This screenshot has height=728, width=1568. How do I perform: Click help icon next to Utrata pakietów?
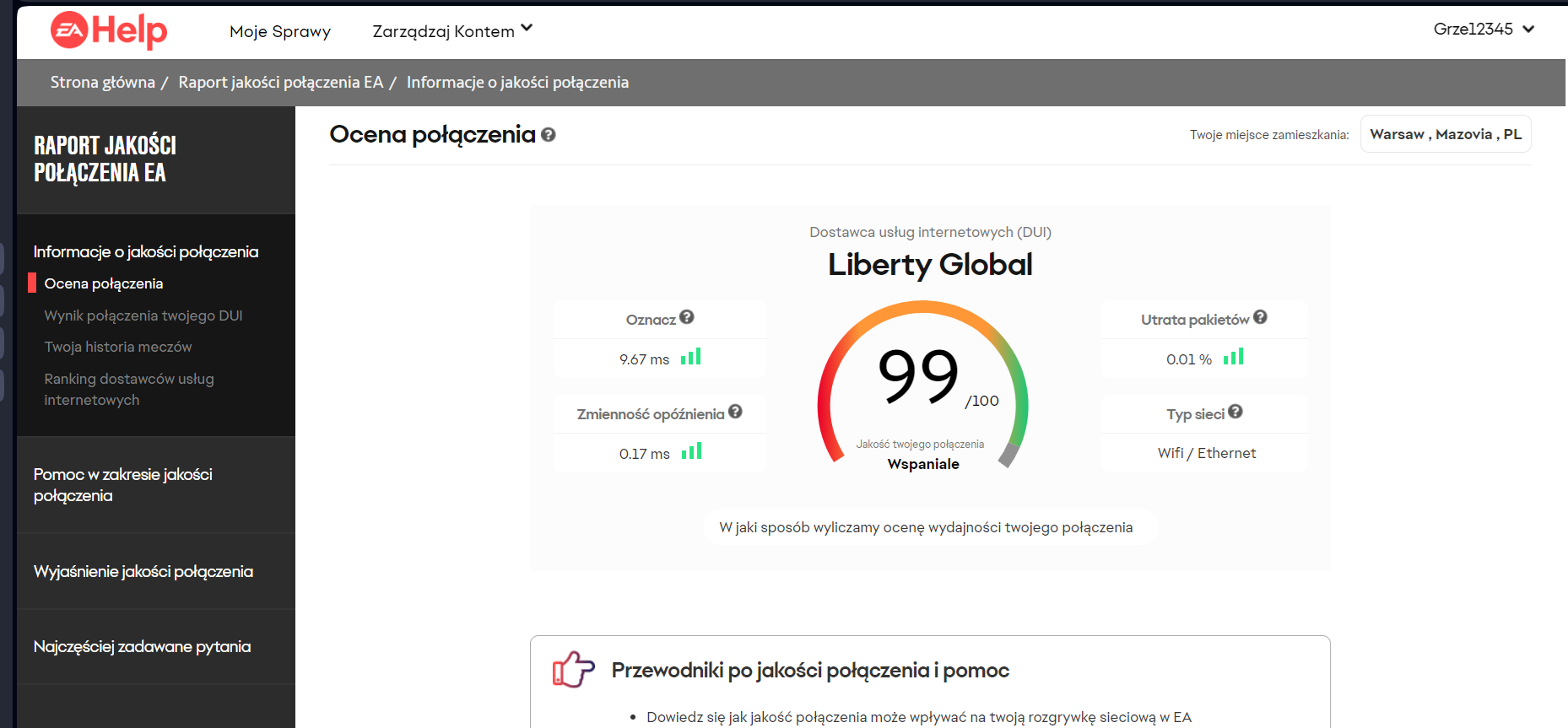pyautogui.click(x=1260, y=317)
